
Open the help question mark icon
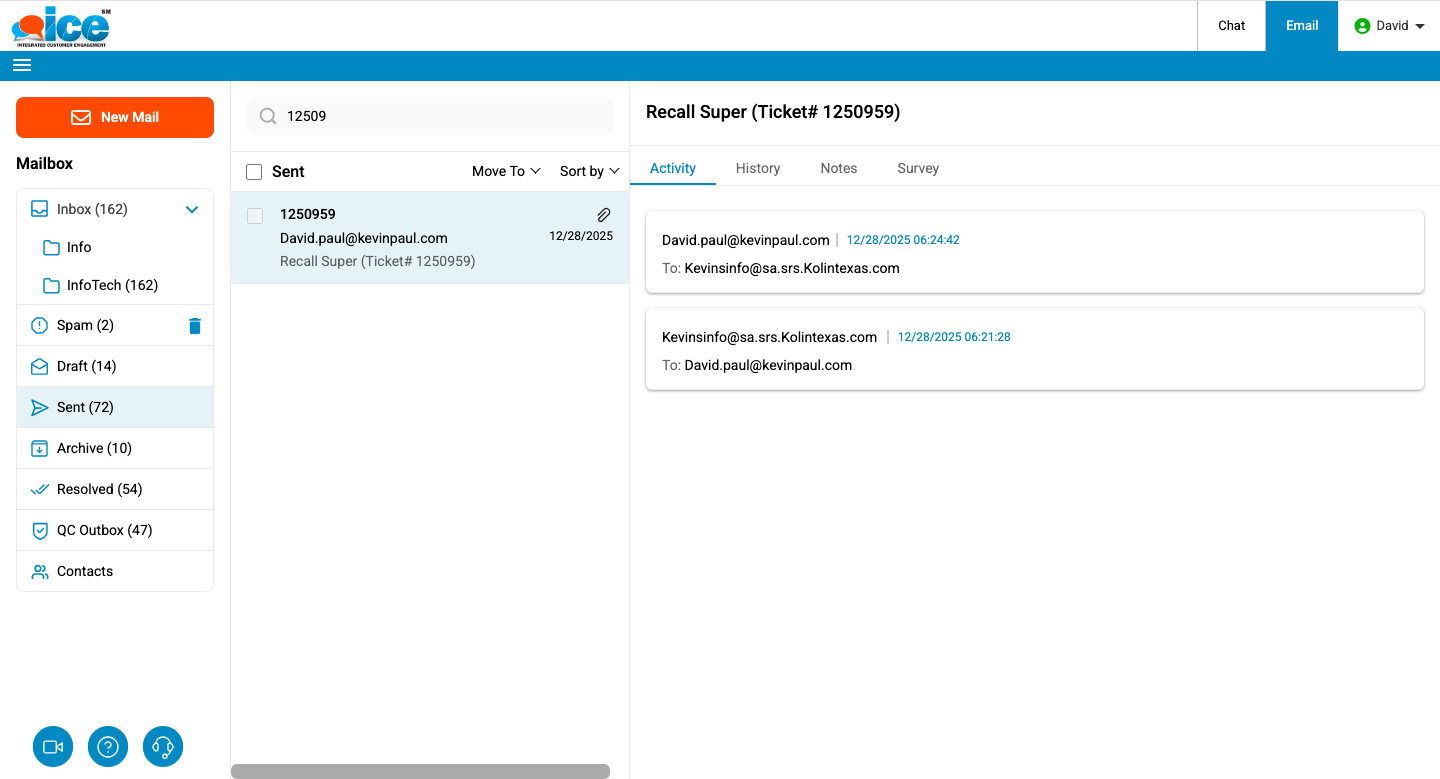(x=108, y=747)
